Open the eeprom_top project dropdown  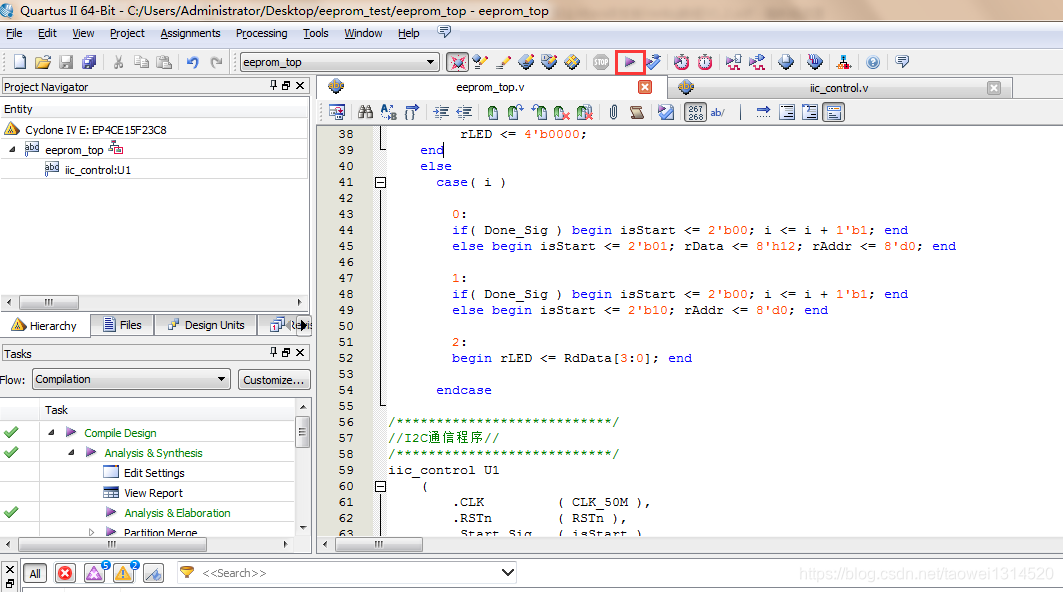(x=339, y=62)
